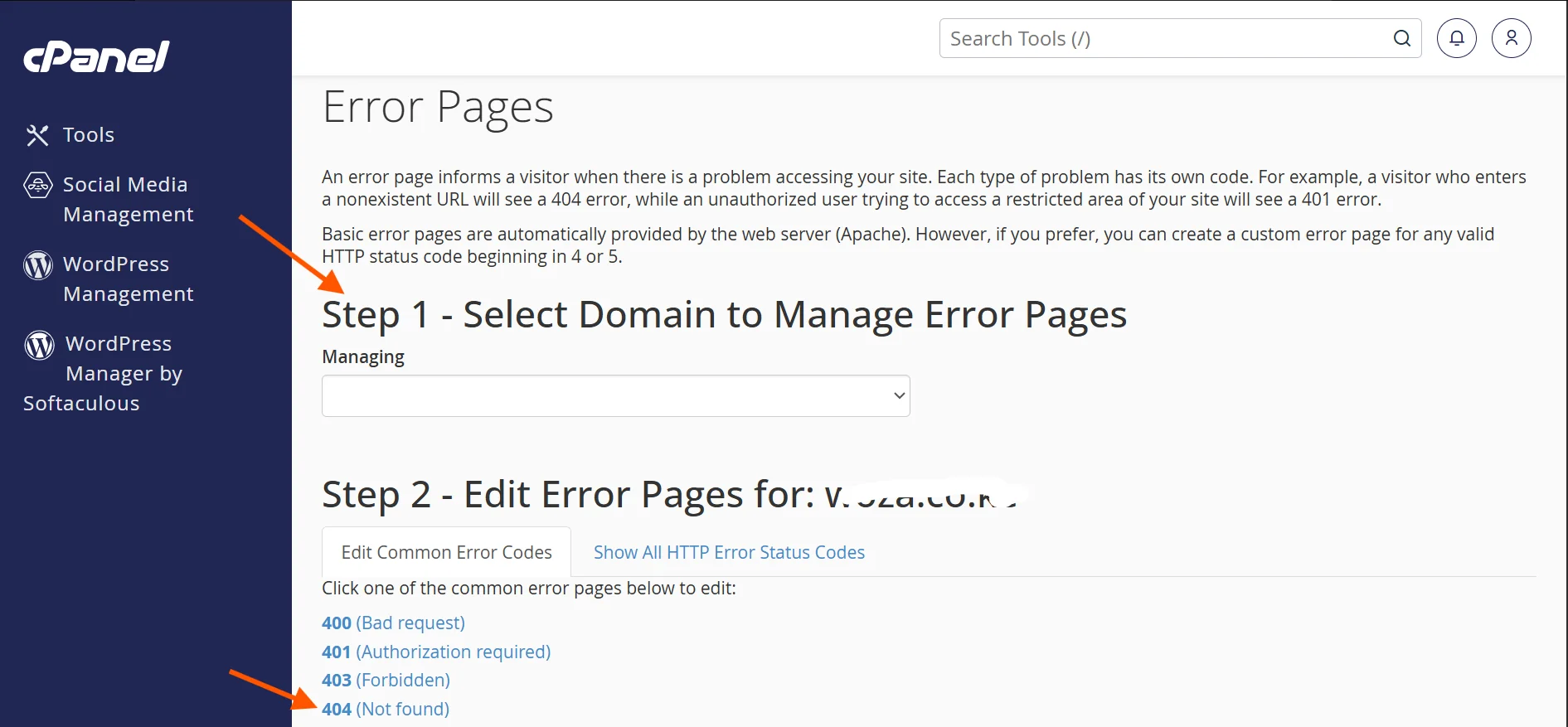Click the search magnifier icon

(1402, 38)
